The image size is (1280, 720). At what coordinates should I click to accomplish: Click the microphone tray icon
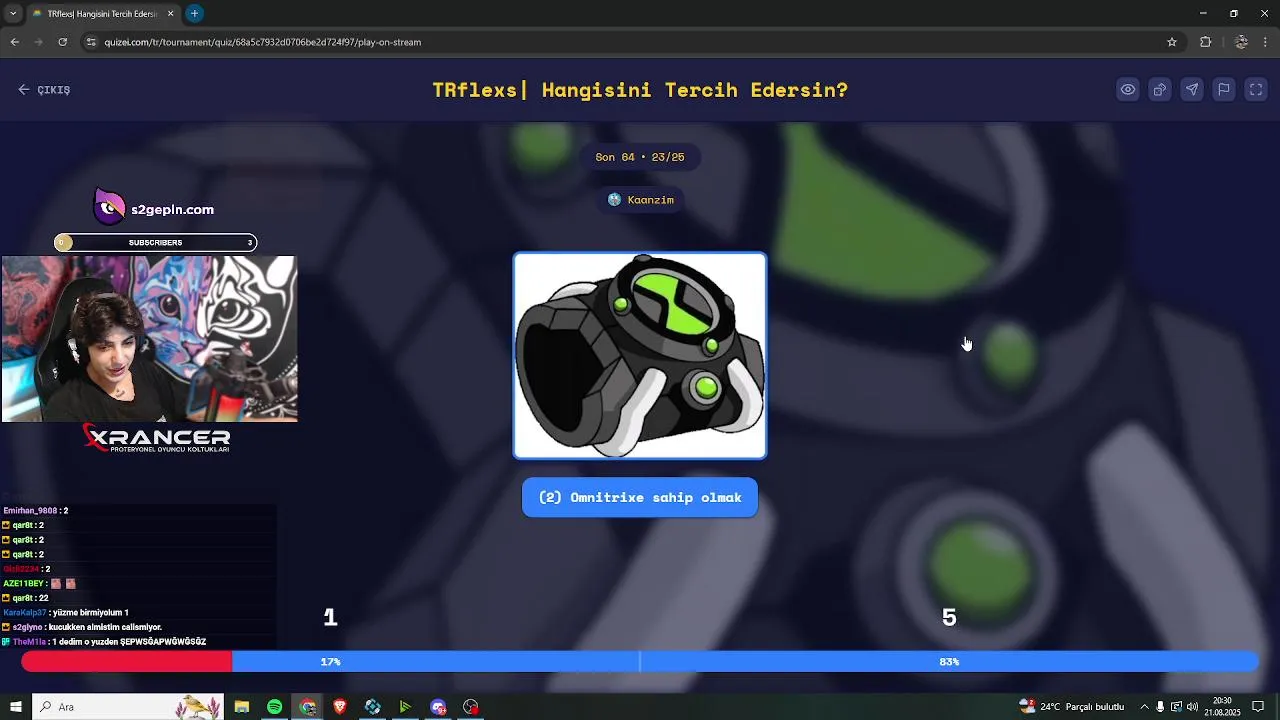pos(1160,707)
